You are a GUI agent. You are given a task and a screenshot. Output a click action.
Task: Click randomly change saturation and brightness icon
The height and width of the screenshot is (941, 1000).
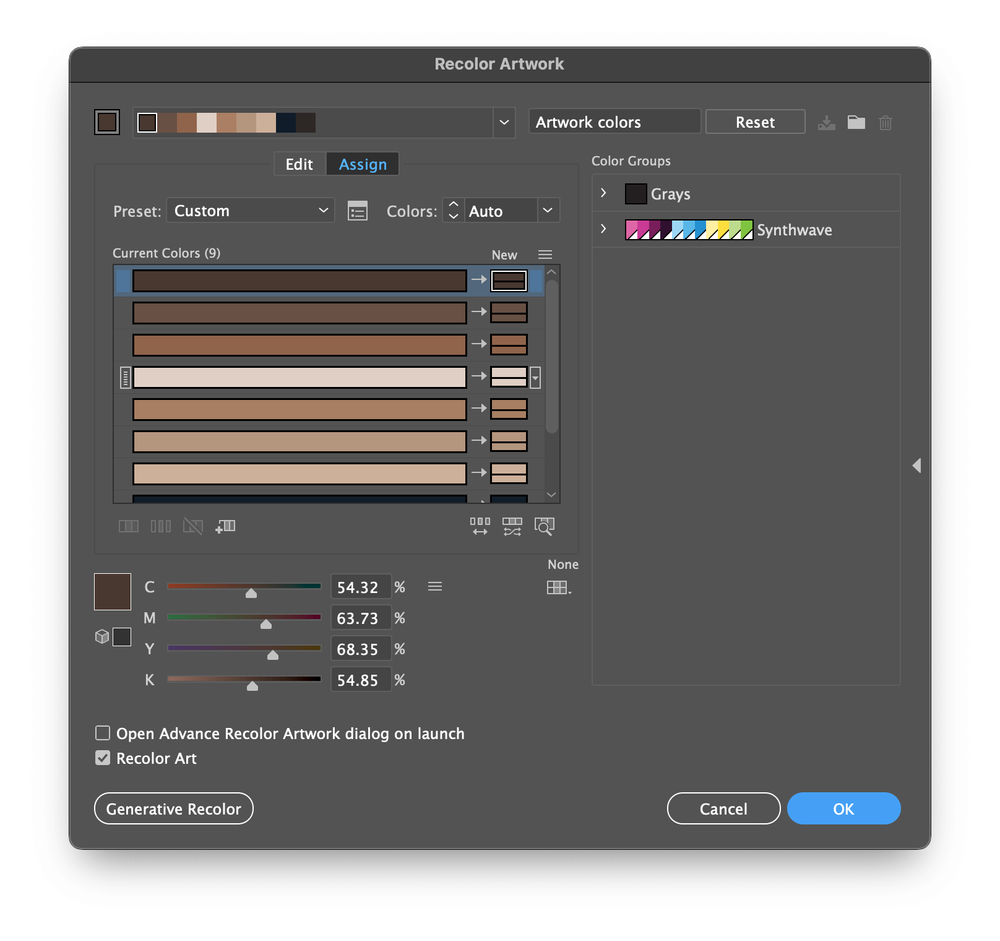point(512,526)
